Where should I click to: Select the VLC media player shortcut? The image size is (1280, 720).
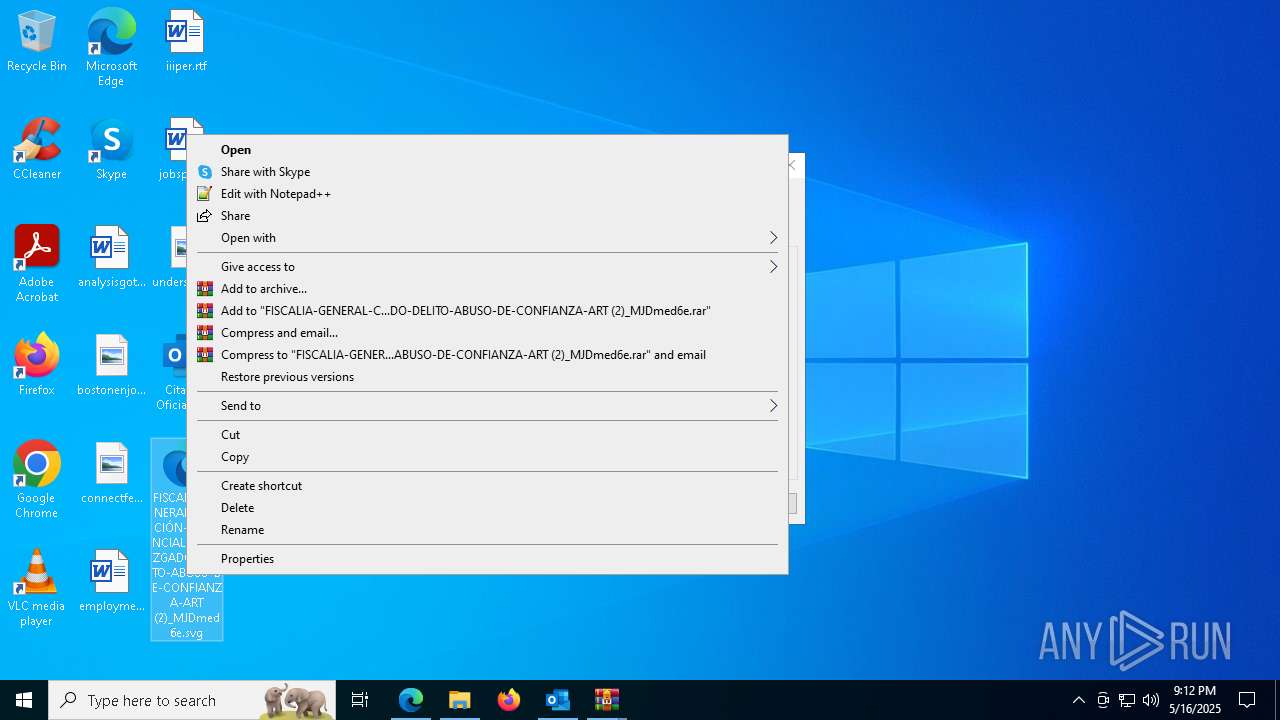click(x=37, y=588)
